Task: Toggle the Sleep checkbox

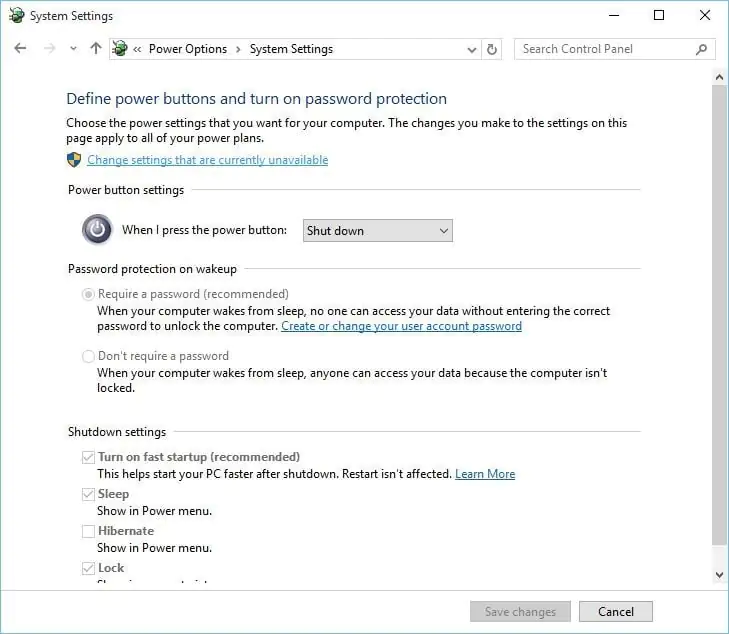Action: click(x=88, y=494)
